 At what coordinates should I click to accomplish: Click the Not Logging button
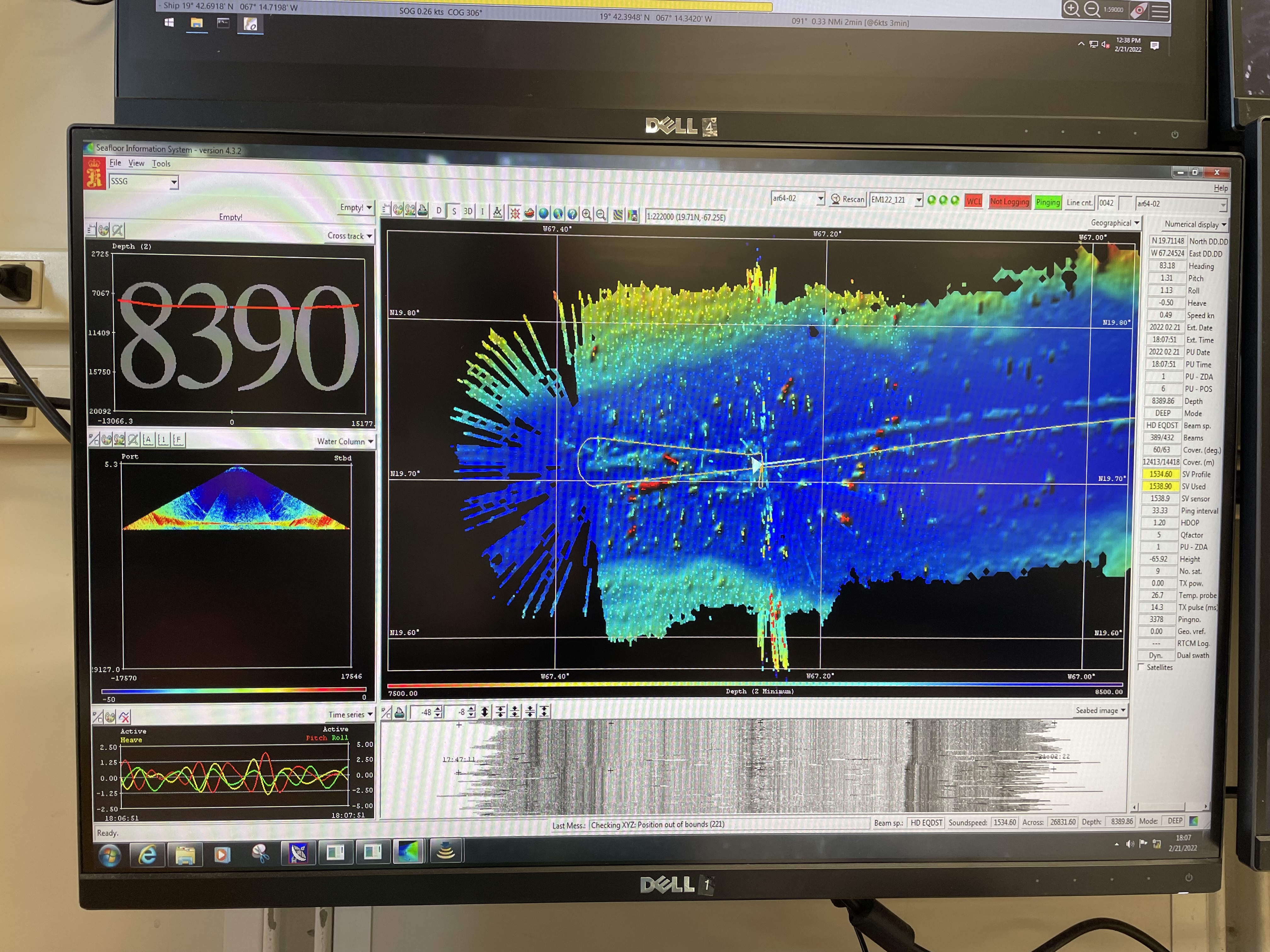click(1009, 201)
